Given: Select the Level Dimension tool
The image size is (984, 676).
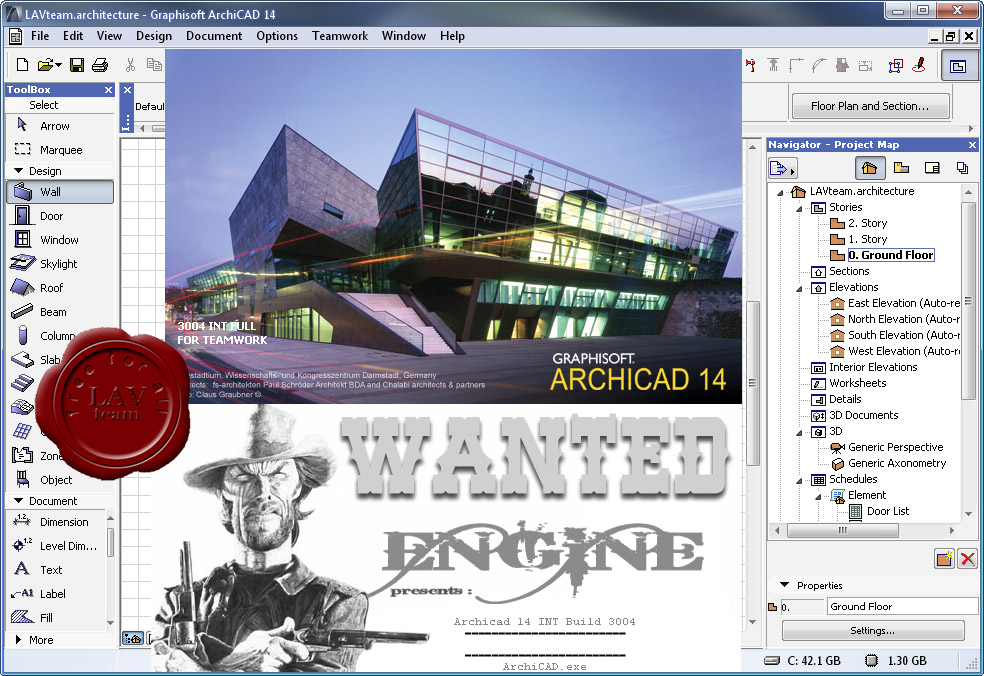Looking at the screenshot, I should click(56, 546).
